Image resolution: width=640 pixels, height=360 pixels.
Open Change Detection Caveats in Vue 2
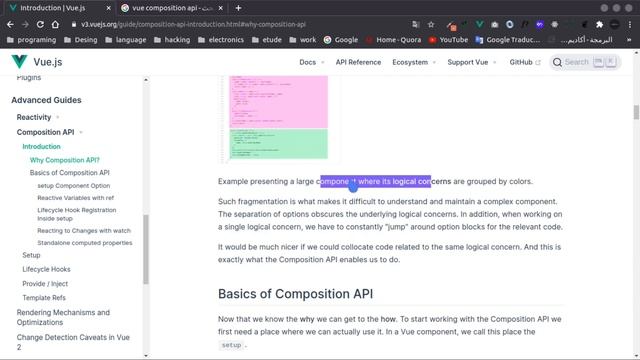(x=73, y=342)
